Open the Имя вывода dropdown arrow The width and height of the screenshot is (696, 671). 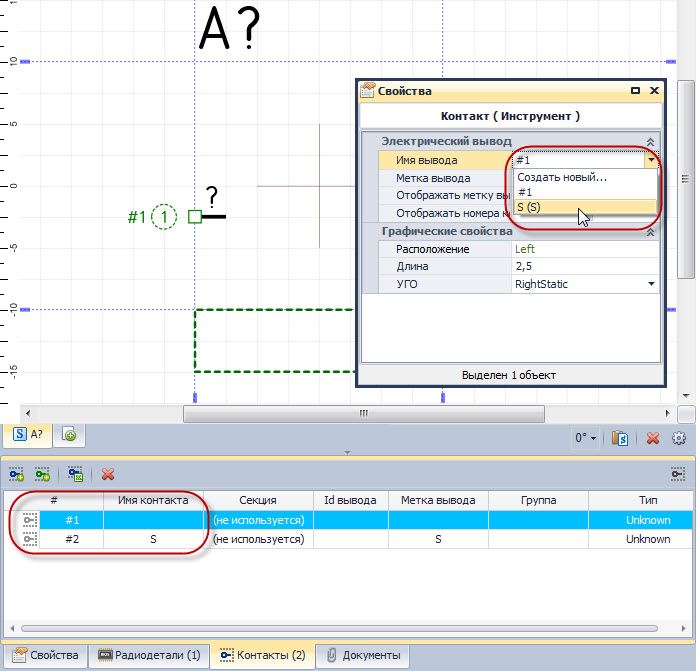651,160
